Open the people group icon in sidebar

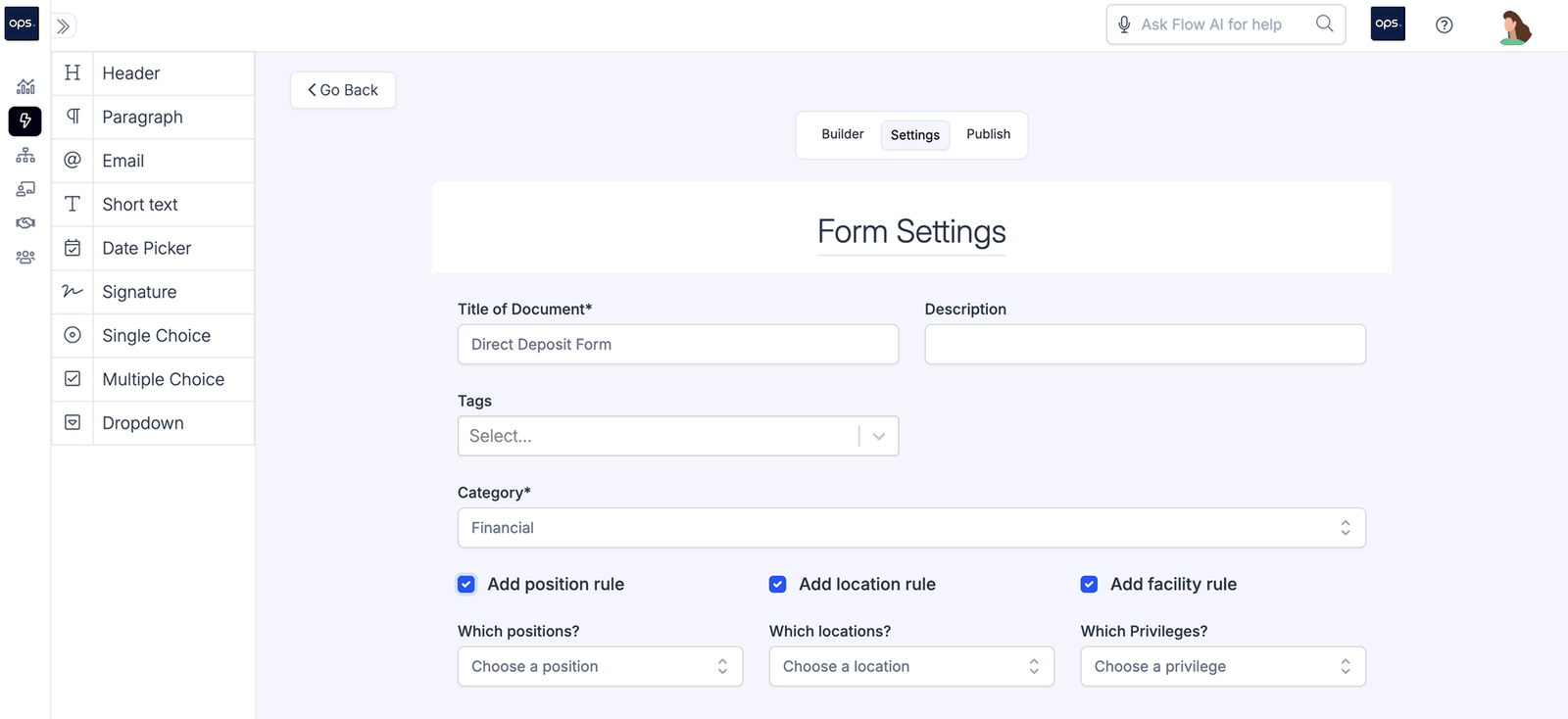click(25, 257)
